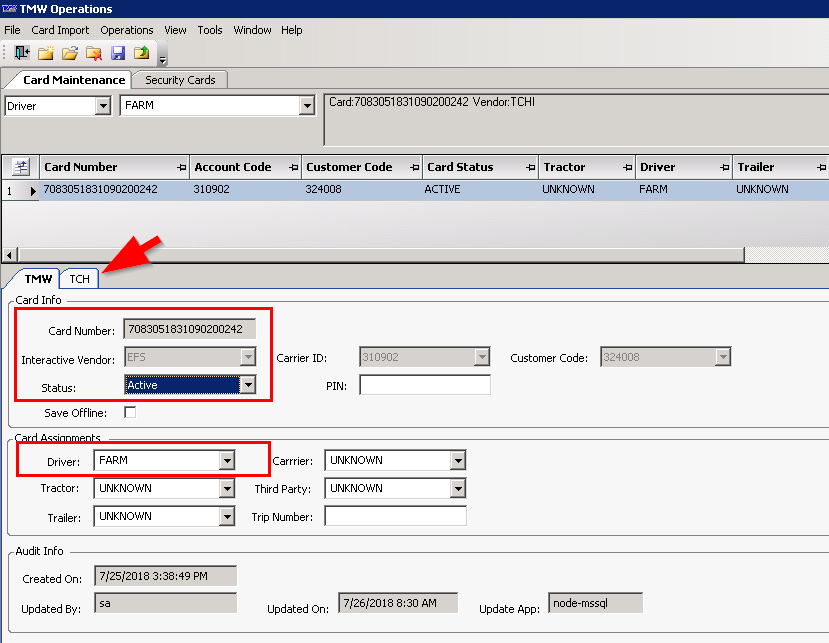This screenshot has width=829, height=643.
Task: Open the File menu
Action: 12,30
